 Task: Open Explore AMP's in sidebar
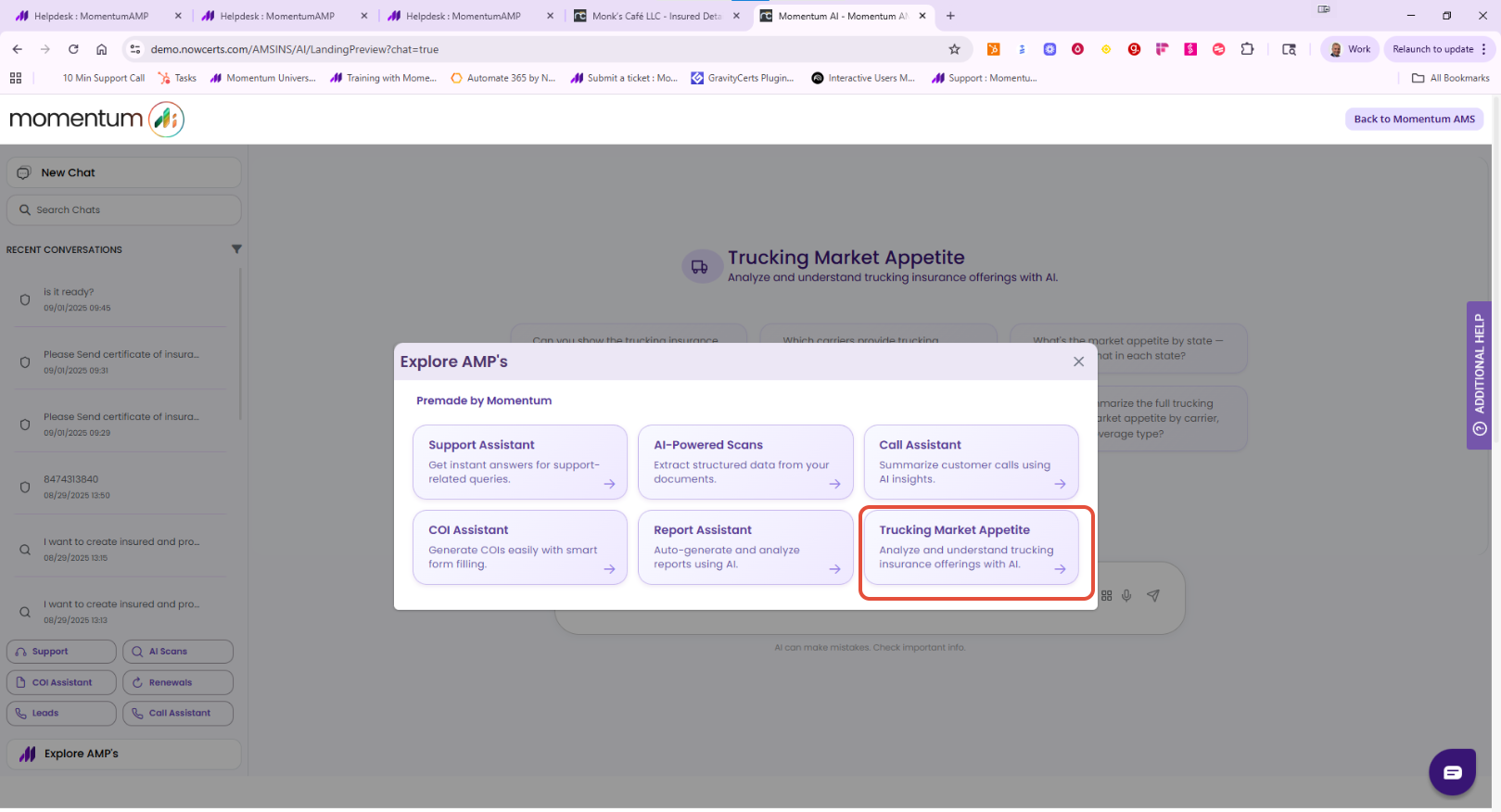click(124, 754)
